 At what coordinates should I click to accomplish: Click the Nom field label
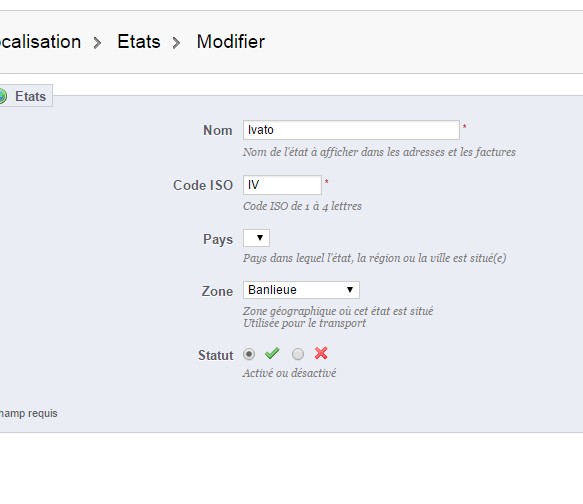tap(218, 130)
